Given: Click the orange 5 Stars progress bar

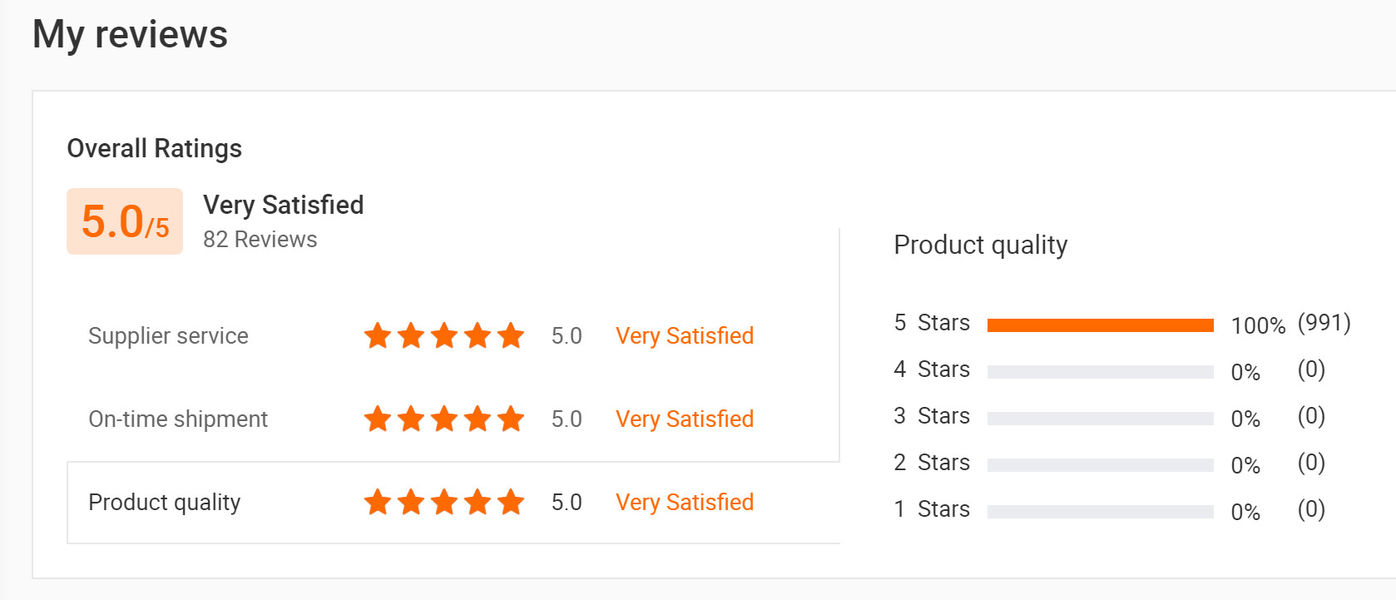Looking at the screenshot, I should [x=1100, y=325].
